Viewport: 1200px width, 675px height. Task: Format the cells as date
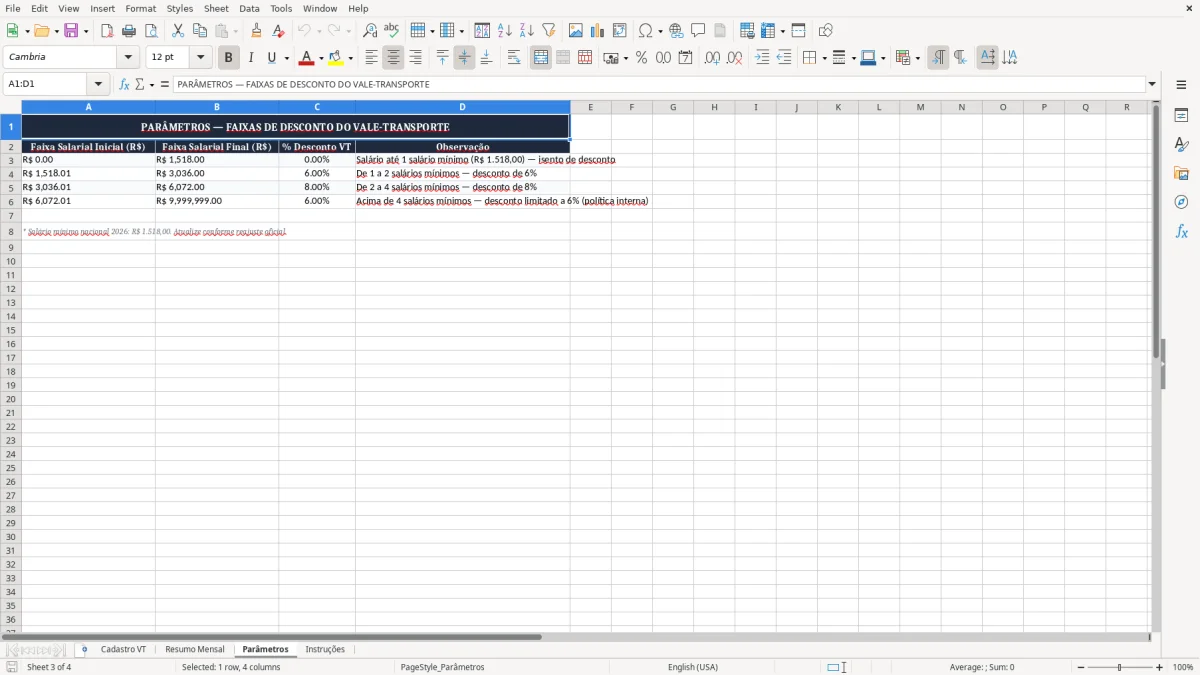pyautogui.click(x=685, y=58)
